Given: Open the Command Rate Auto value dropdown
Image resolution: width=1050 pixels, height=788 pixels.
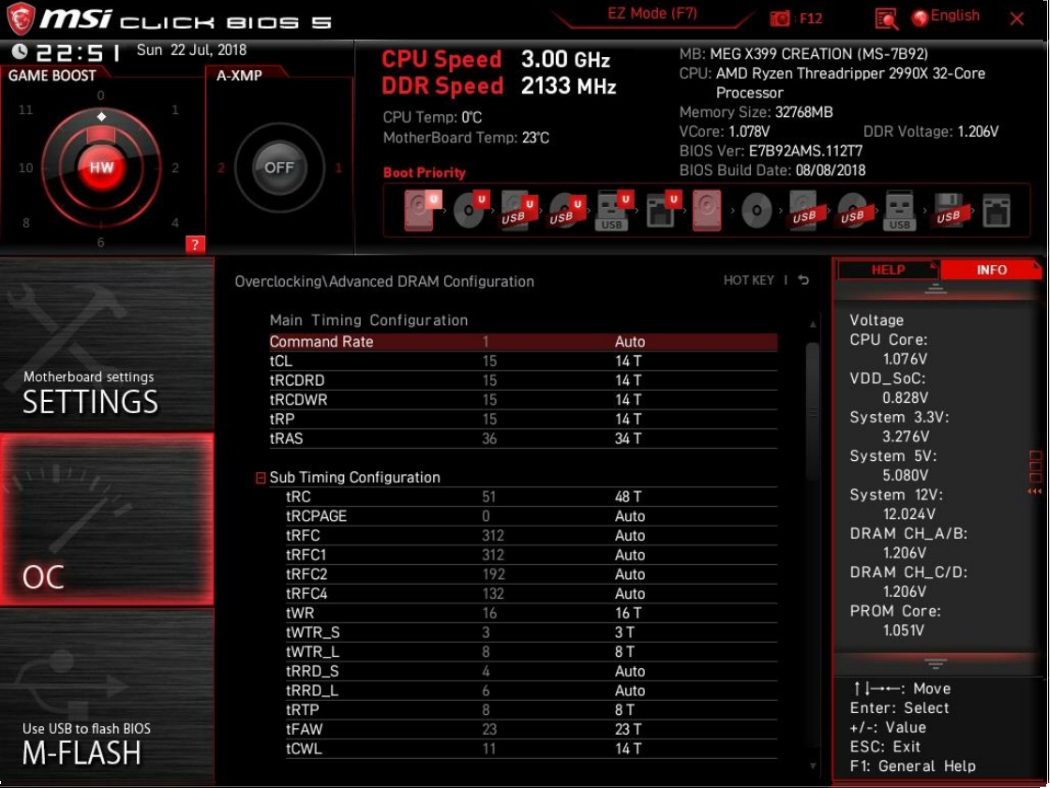Looking at the screenshot, I should [x=630, y=341].
